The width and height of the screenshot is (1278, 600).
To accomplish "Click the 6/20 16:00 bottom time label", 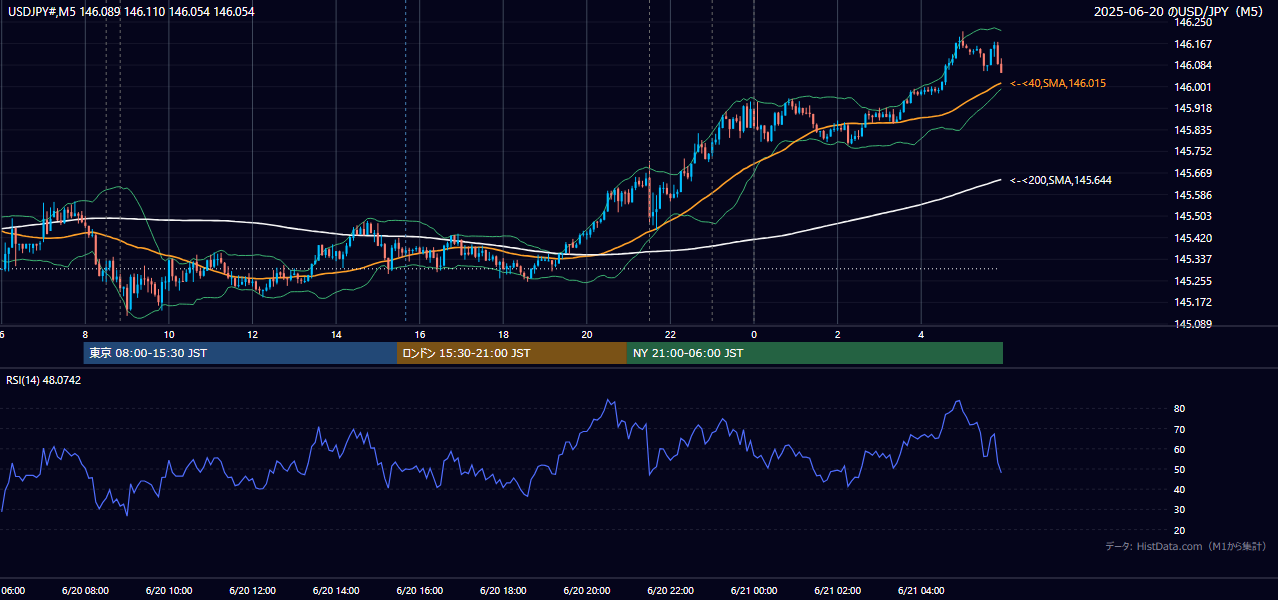I will click(419, 591).
